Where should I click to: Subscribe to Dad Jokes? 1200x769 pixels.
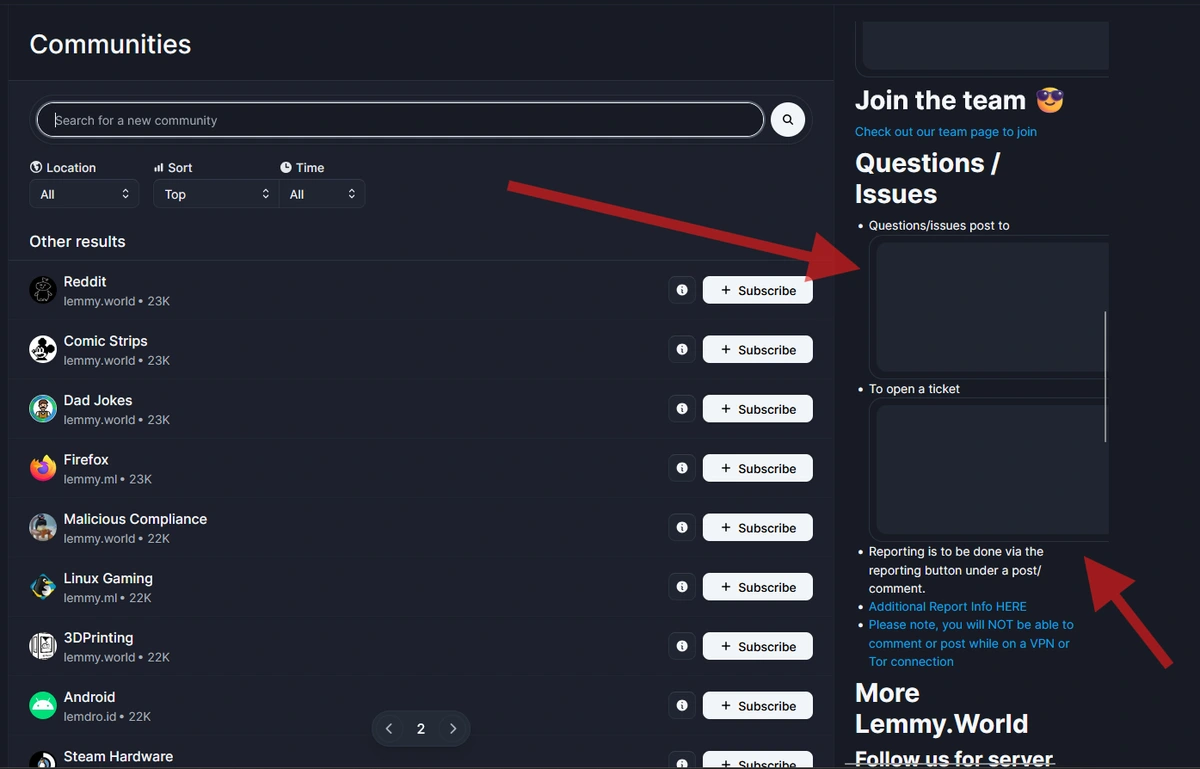click(758, 409)
